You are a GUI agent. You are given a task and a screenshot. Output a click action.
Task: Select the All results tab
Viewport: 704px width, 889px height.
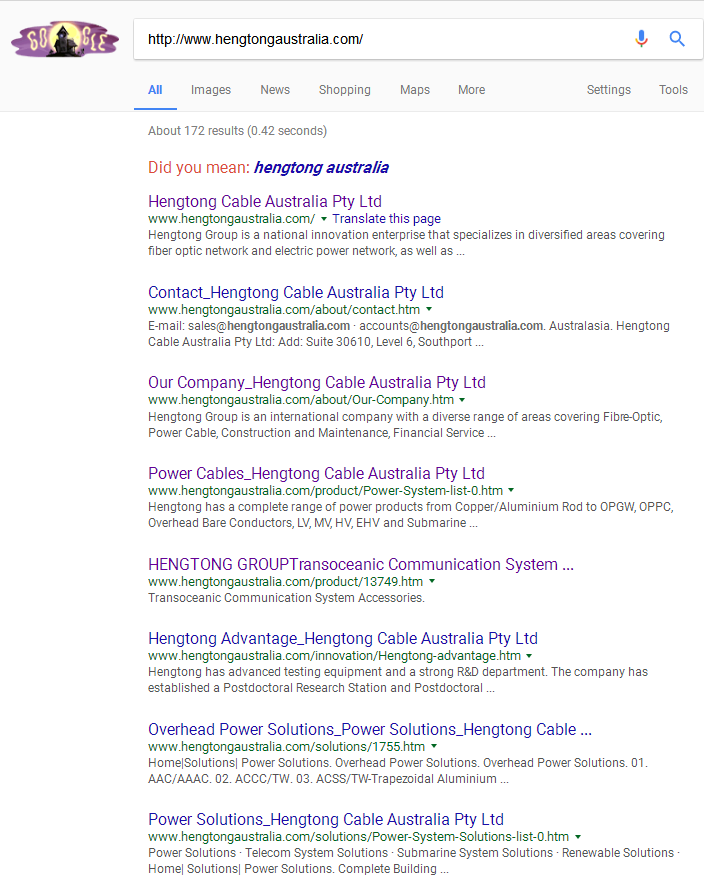coord(155,90)
